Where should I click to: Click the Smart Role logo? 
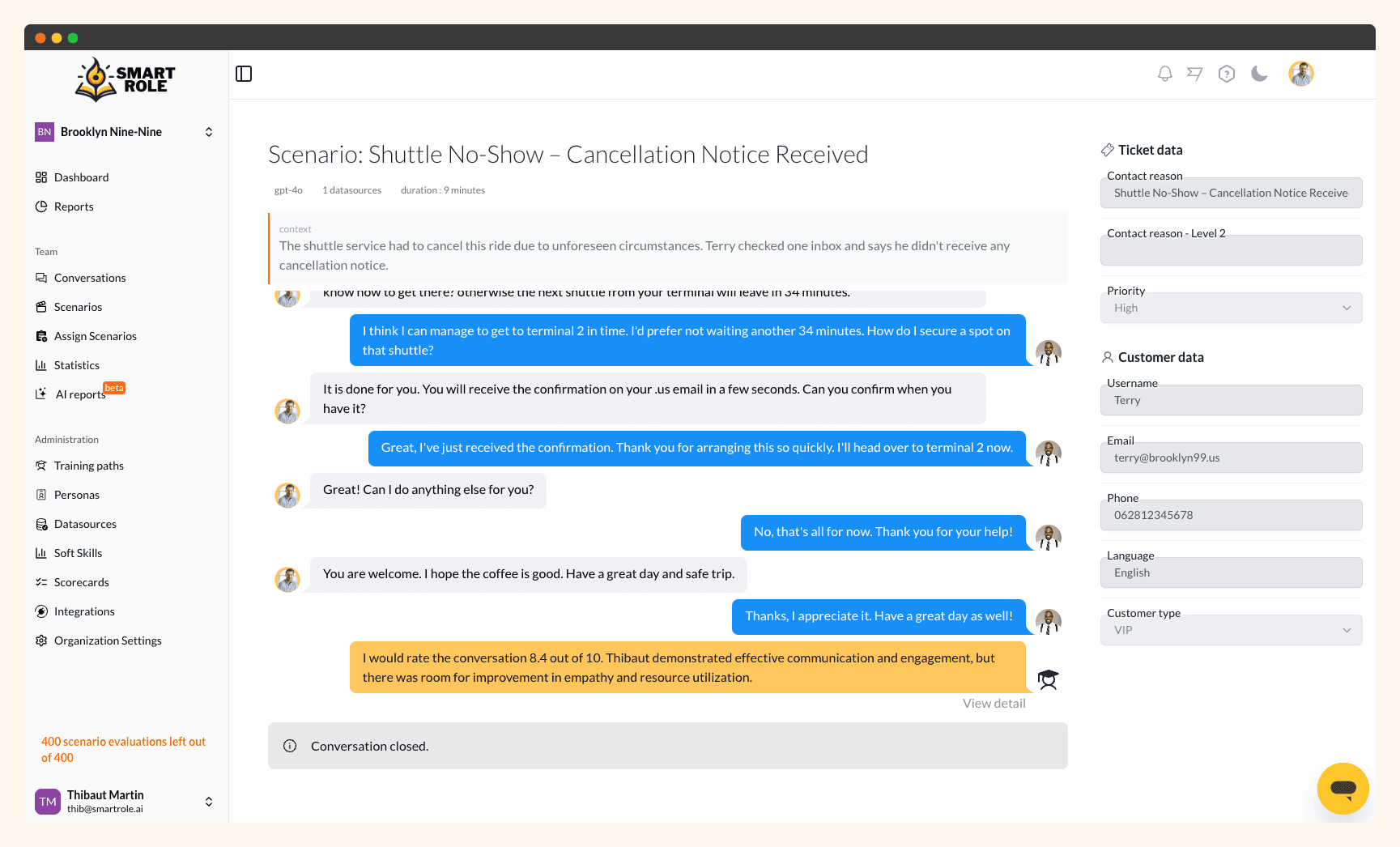coord(126,79)
